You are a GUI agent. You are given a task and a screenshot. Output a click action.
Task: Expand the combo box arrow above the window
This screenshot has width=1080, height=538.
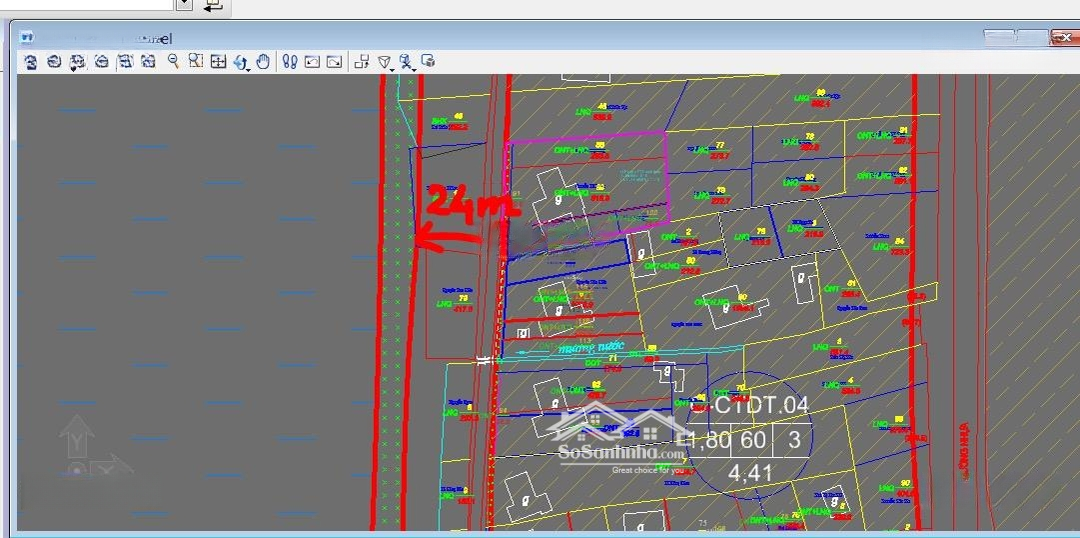click(x=184, y=5)
